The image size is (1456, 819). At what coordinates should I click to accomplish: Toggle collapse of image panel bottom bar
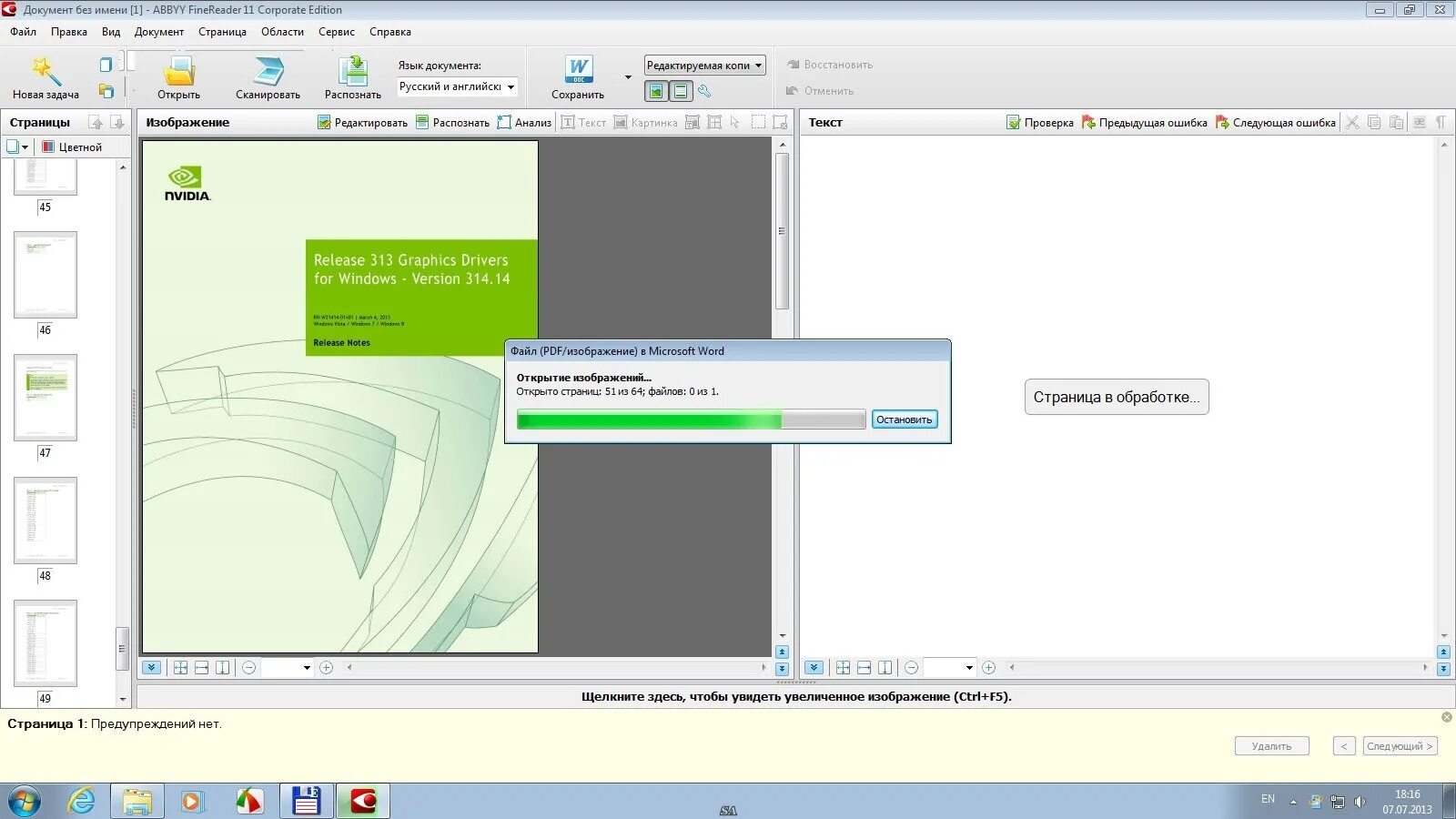coord(151,667)
